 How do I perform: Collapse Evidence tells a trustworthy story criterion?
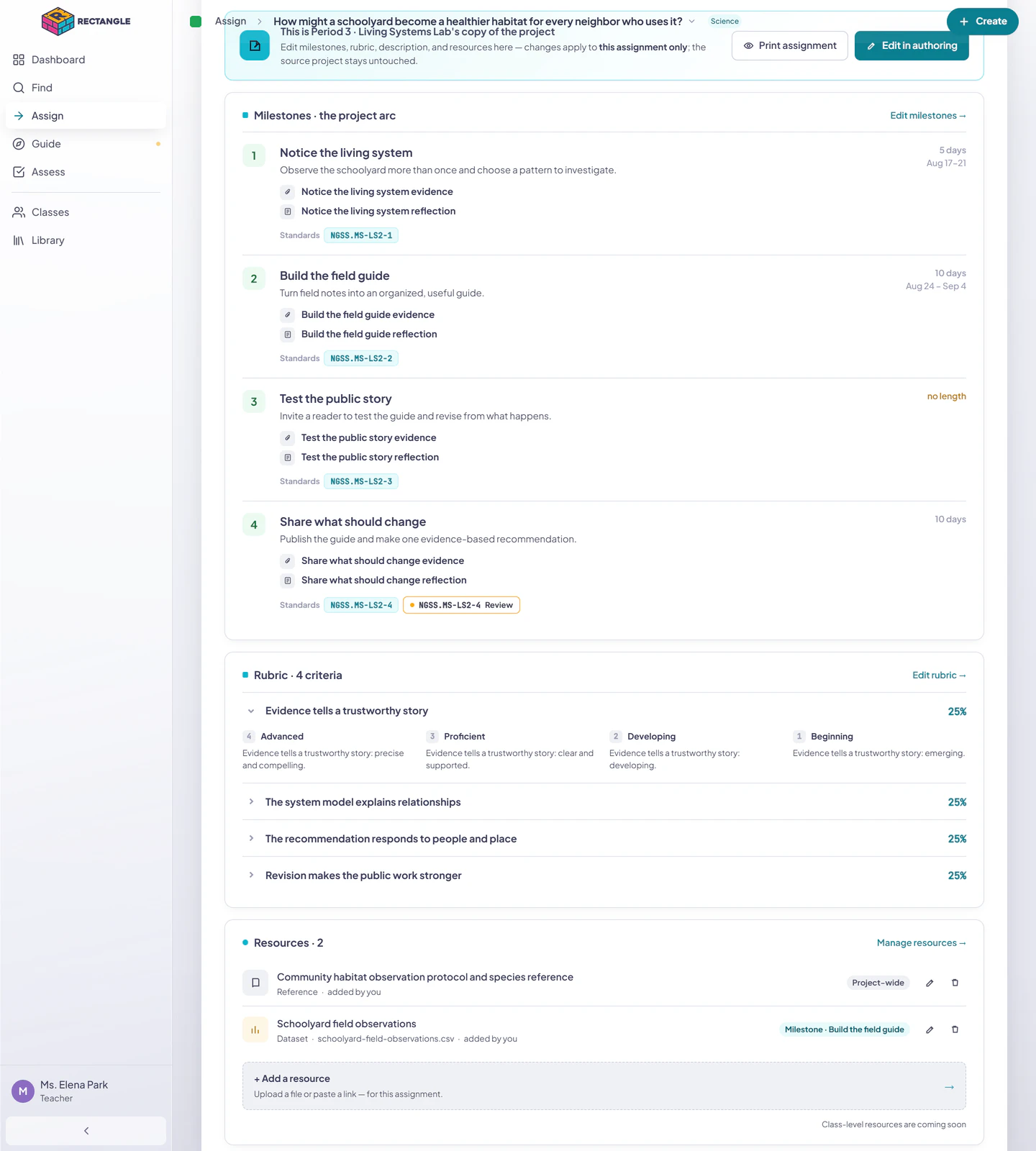click(251, 711)
